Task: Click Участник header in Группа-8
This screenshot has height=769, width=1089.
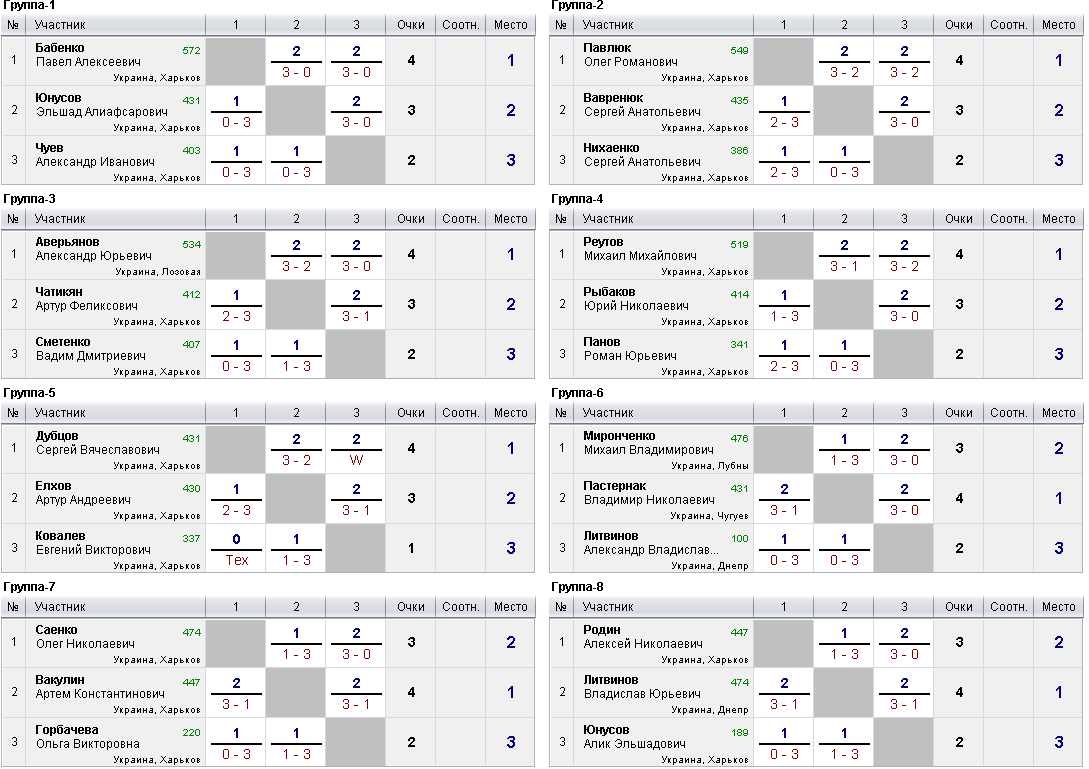Action: click(608, 606)
